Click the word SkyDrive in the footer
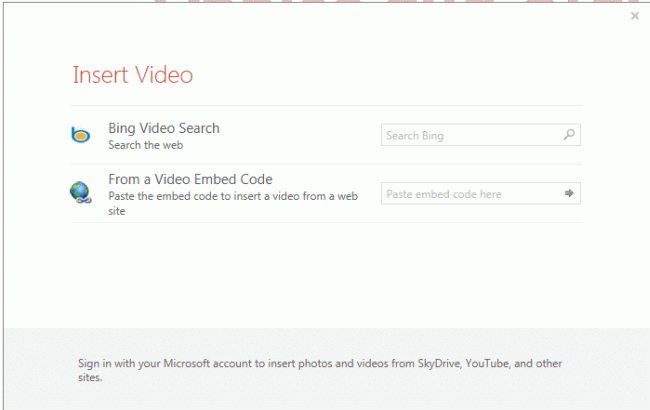The image size is (650, 410). pos(426,362)
